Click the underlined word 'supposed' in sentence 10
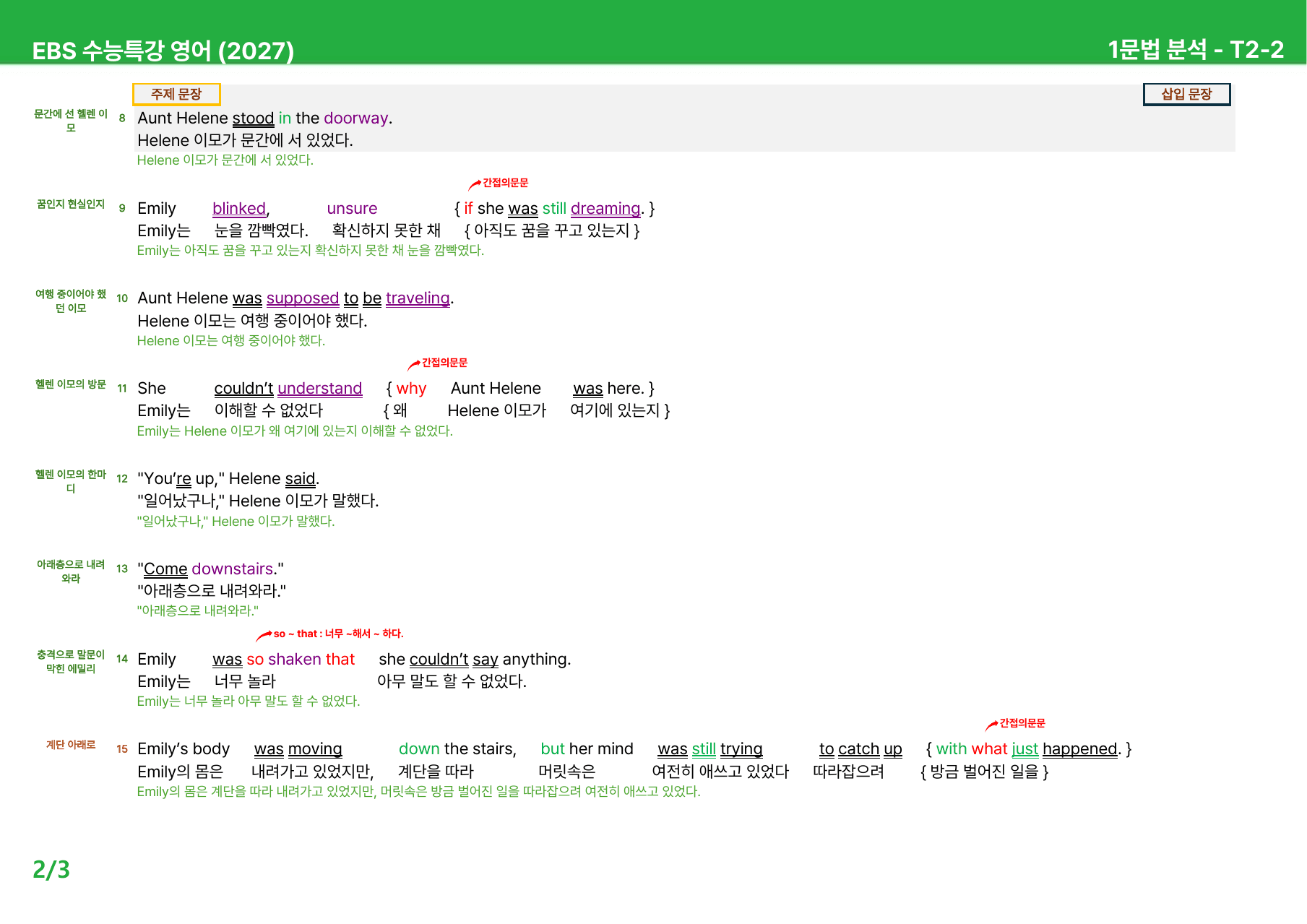This screenshot has height=924, width=1307. tap(303, 298)
